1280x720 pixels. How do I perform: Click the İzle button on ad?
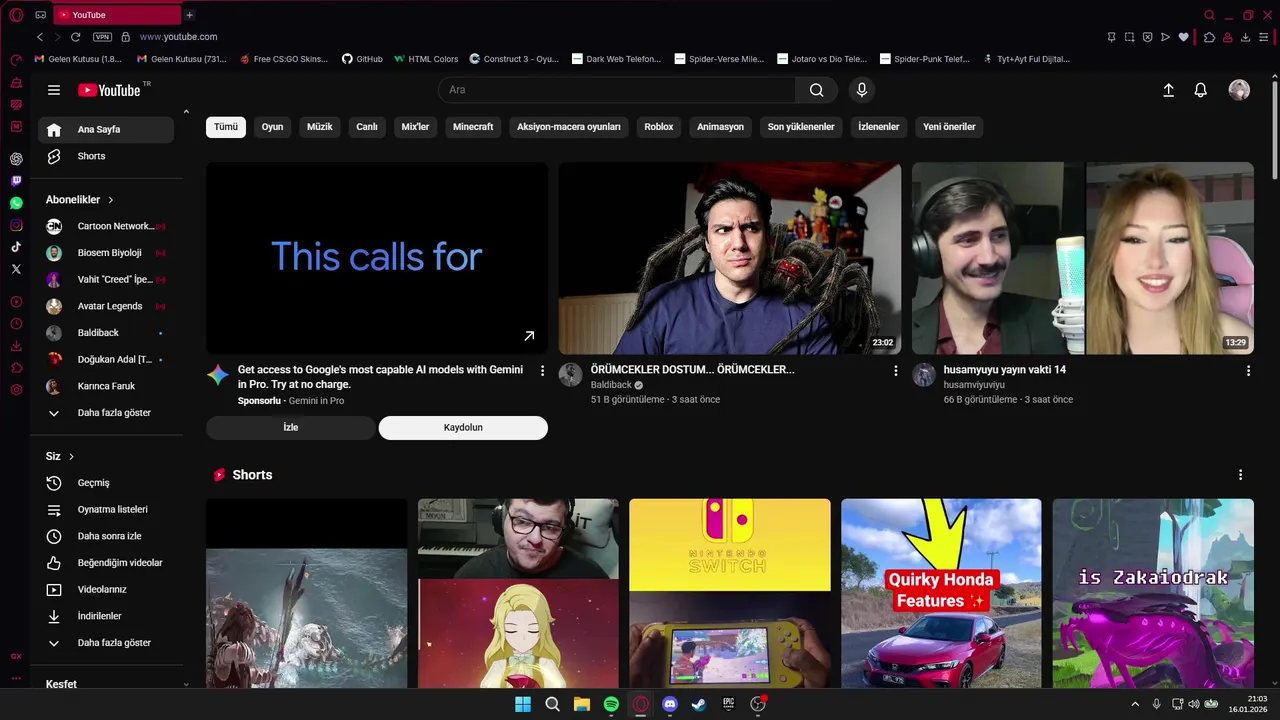291,428
